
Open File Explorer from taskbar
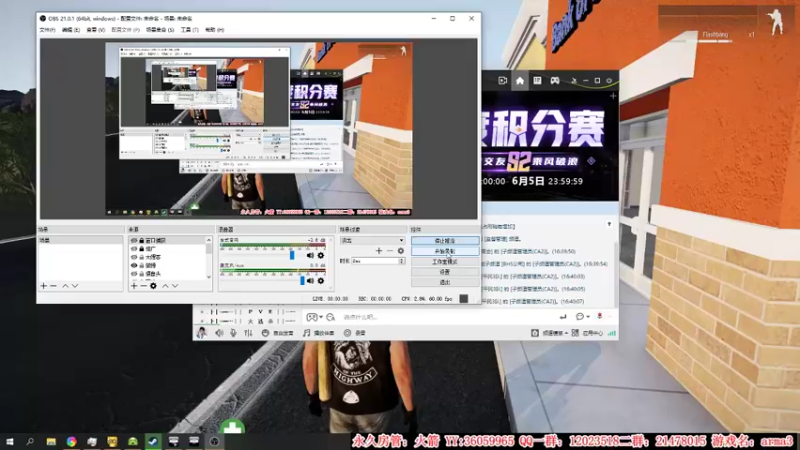coord(51,441)
